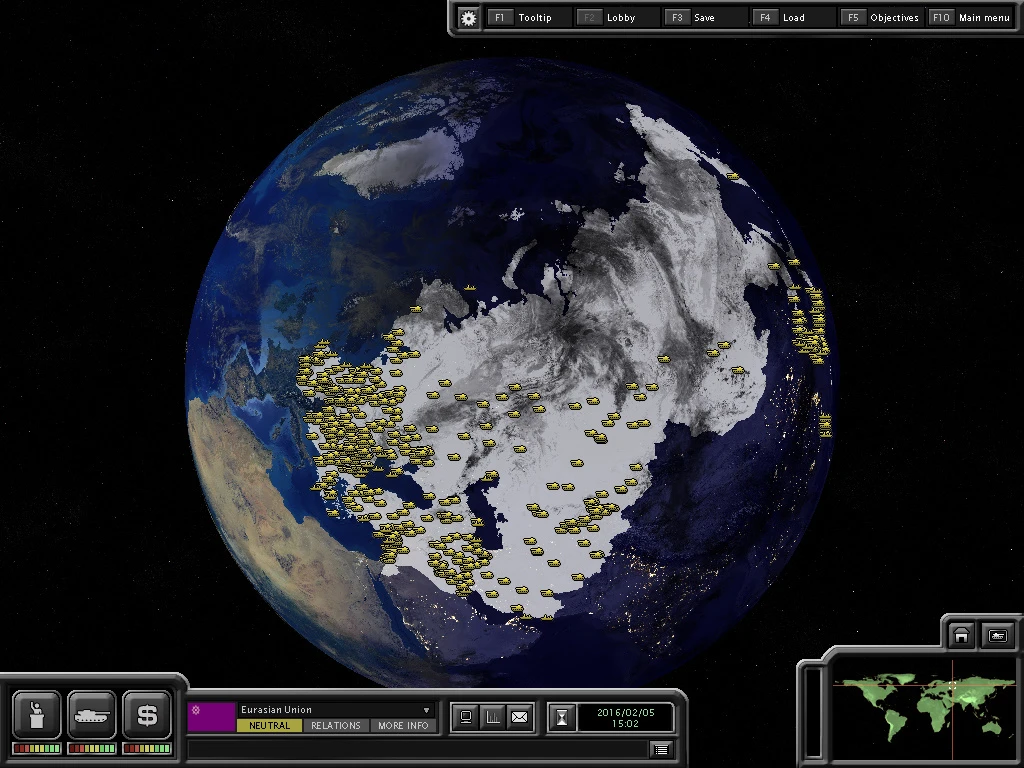Click the F3 Save menu item
Screen dimensions: 1024x768
pyautogui.click(x=705, y=18)
